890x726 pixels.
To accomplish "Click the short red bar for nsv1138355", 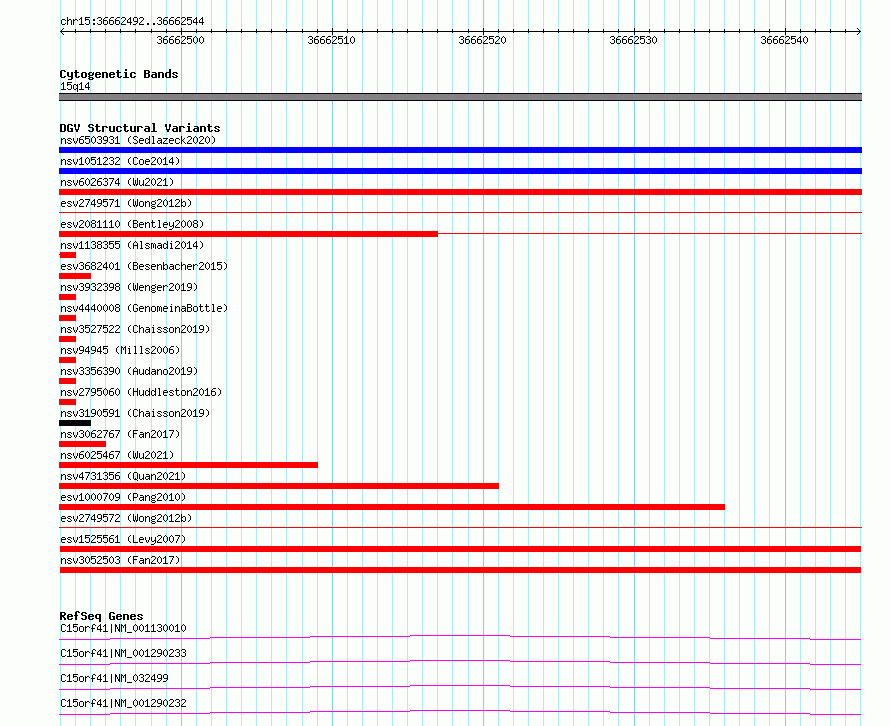I will point(68,255).
